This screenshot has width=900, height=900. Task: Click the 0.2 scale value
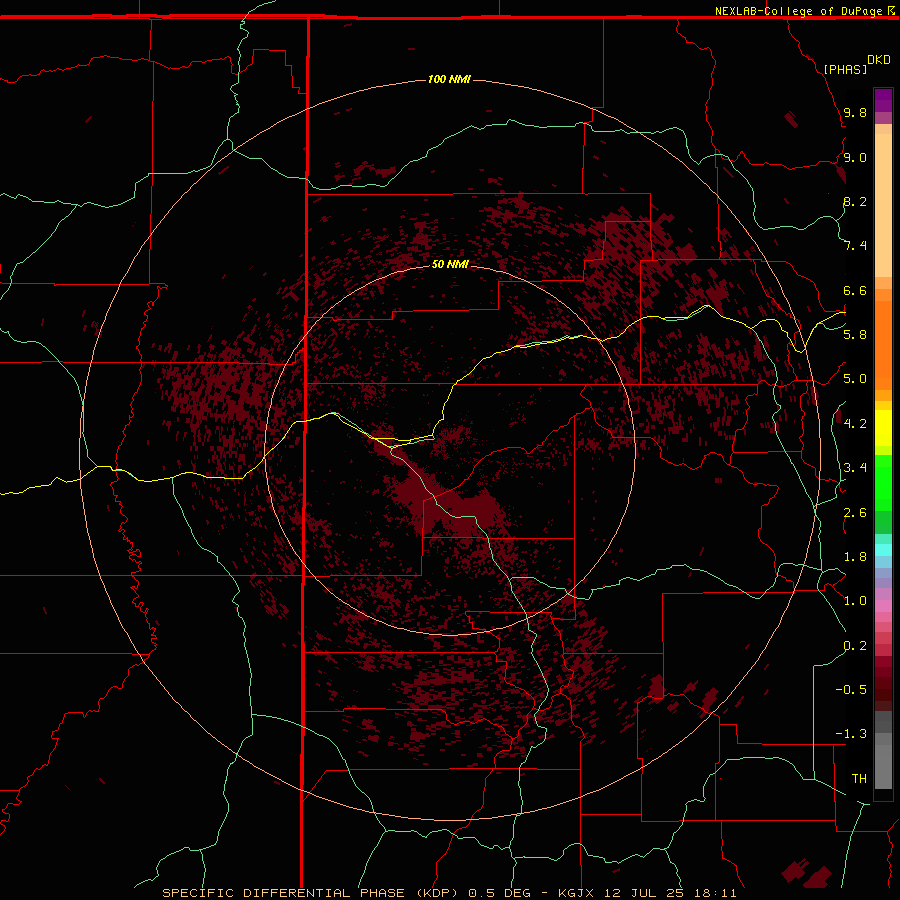[x=855, y=646]
